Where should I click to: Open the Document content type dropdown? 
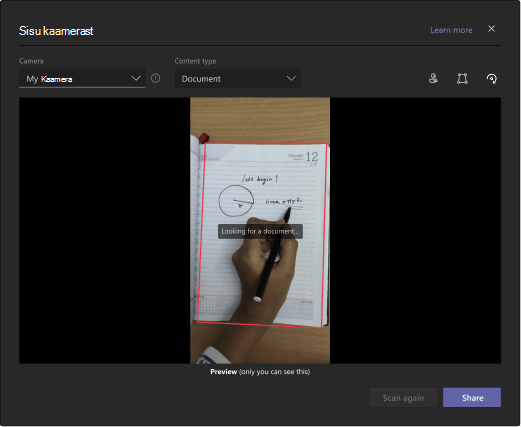tap(238, 79)
